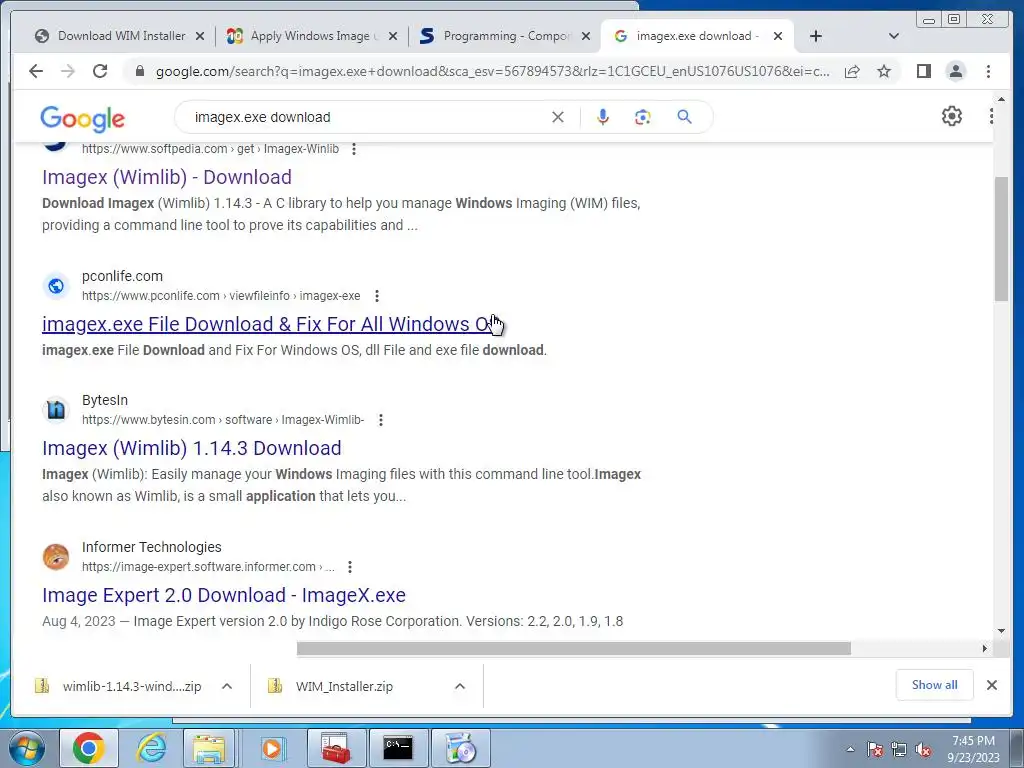Open options for Informer Technologies result
1024x768 pixels.
350,567
